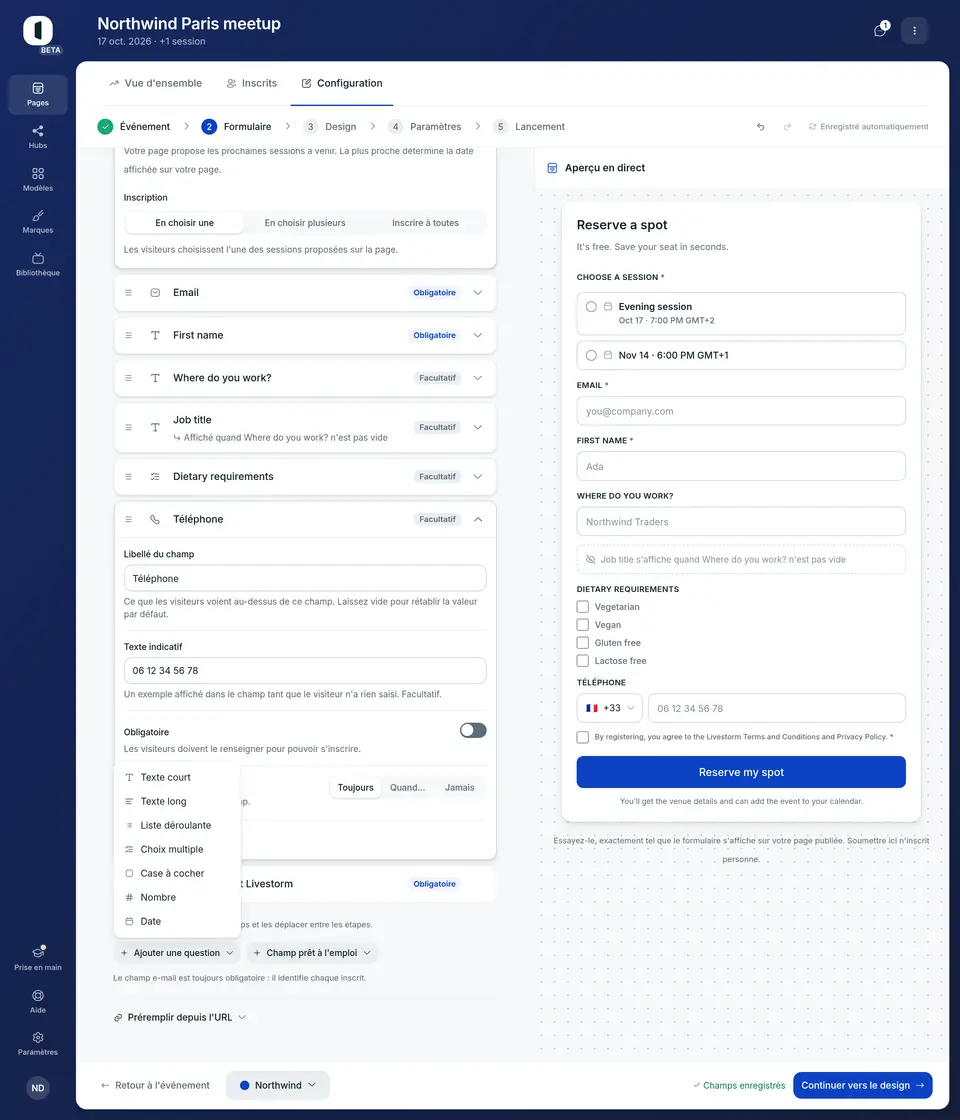Click the Livestorm logo
Viewport: 960px width, 1120px height.
(38, 31)
